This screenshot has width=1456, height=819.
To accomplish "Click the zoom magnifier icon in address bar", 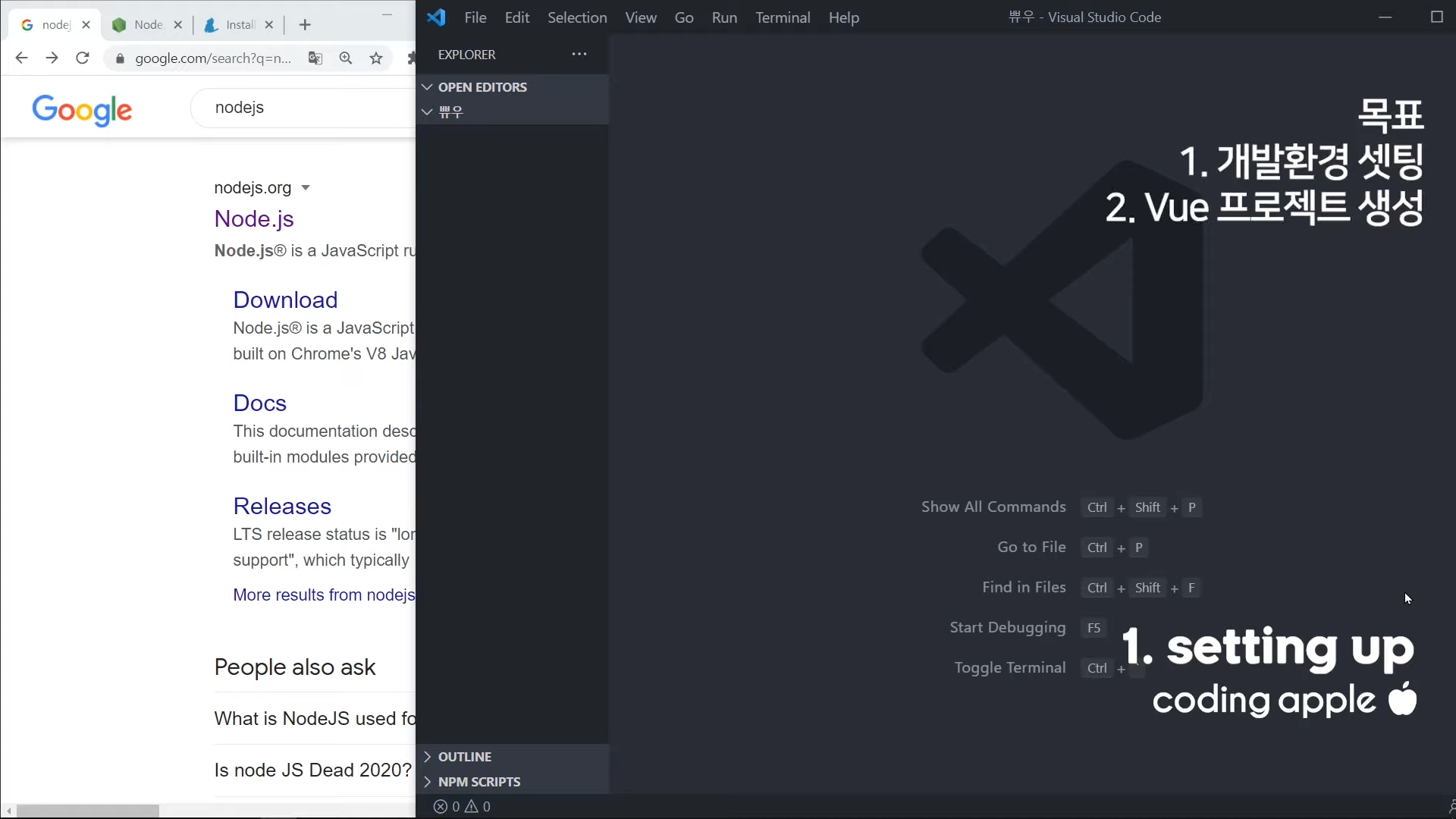I will tap(346, 58).
